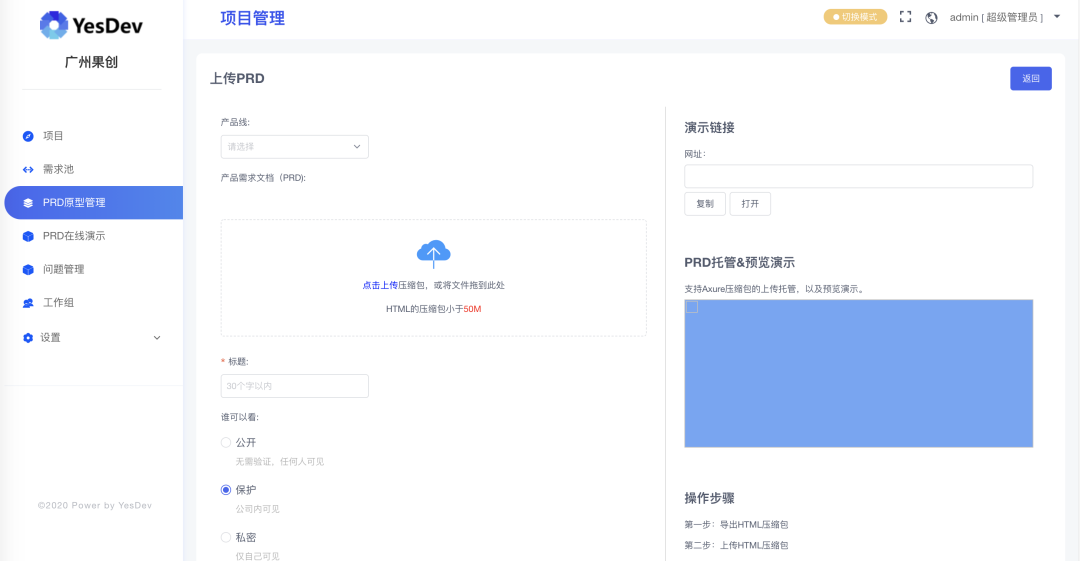1080x561 pixels.
Task: Click the 项目 compass icon in sidebar
Action: click(28, 136)
